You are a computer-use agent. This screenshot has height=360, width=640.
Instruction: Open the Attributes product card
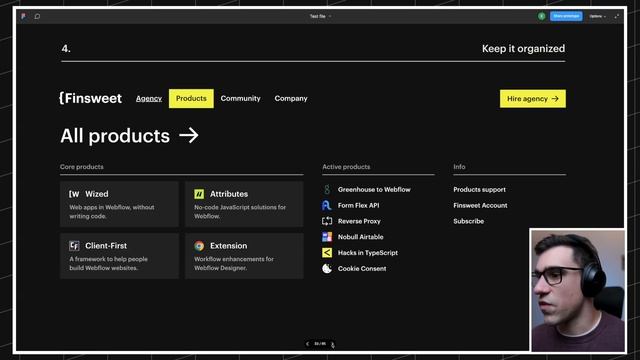244,204
